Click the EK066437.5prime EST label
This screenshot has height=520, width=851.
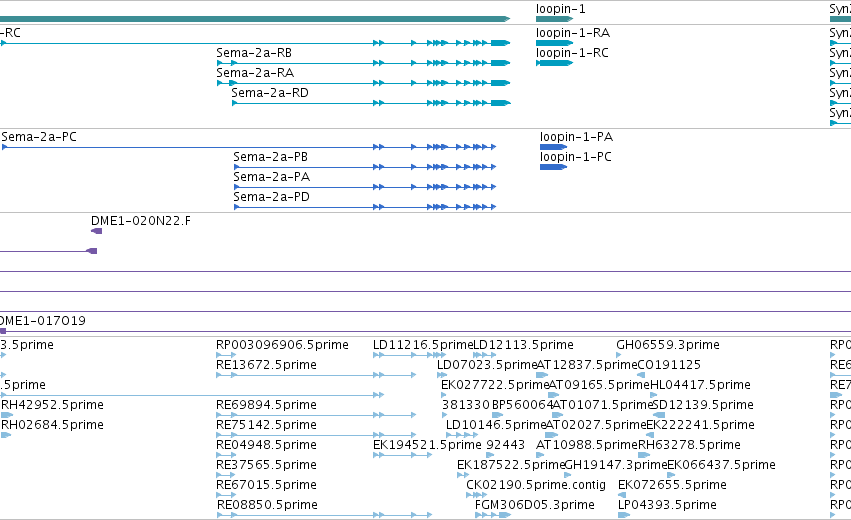coord(721,465)
